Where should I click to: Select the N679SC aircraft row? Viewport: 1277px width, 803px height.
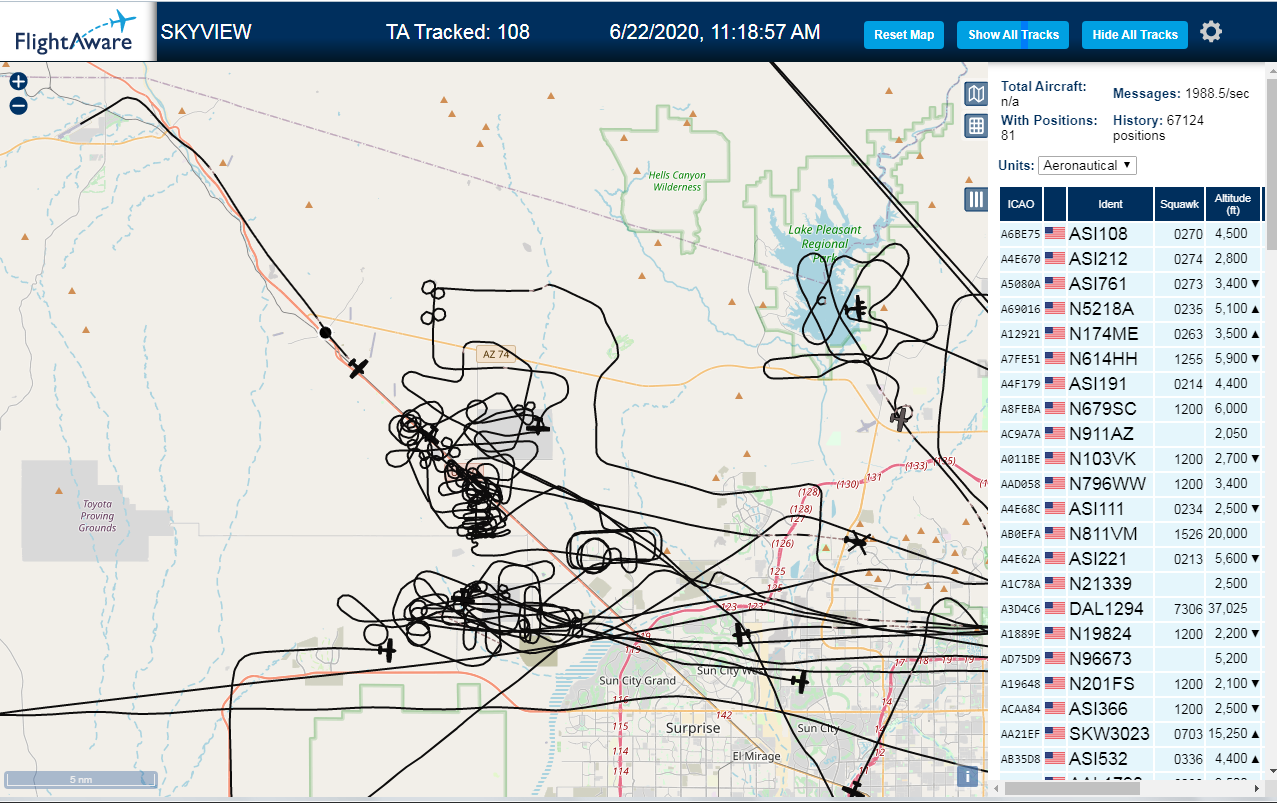coord(1131,409)
